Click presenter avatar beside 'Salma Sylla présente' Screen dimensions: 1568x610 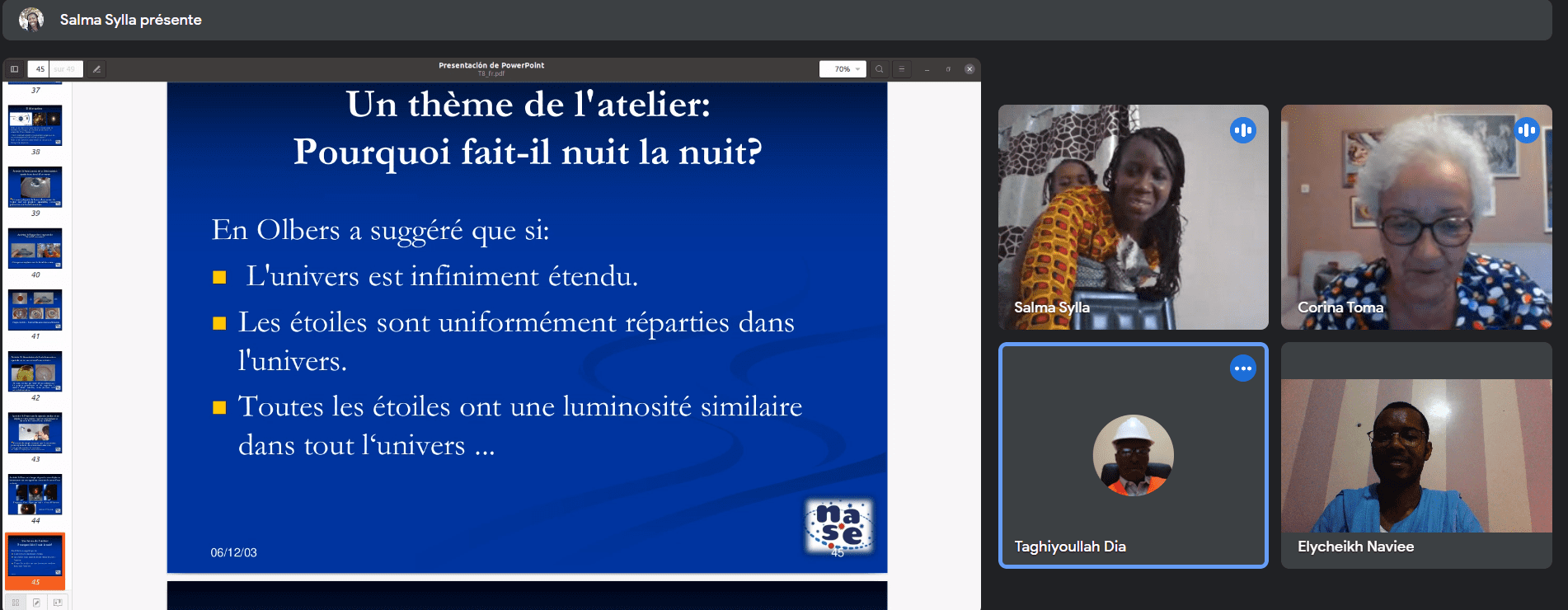(31, 19)
